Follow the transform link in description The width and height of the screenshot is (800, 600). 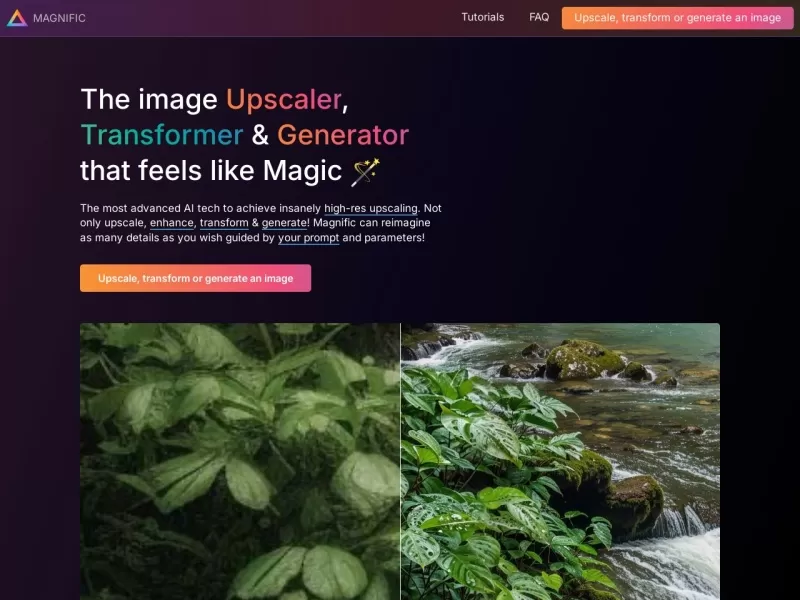(x=224, y=223)
